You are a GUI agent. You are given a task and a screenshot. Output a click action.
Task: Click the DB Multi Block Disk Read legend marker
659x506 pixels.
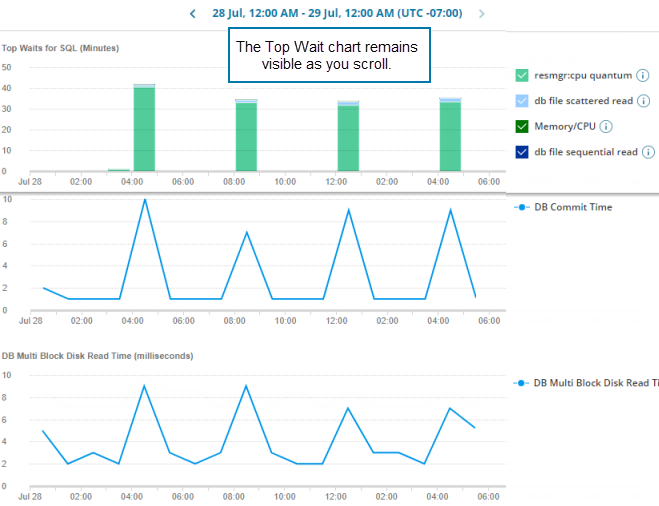click(520, 383)
